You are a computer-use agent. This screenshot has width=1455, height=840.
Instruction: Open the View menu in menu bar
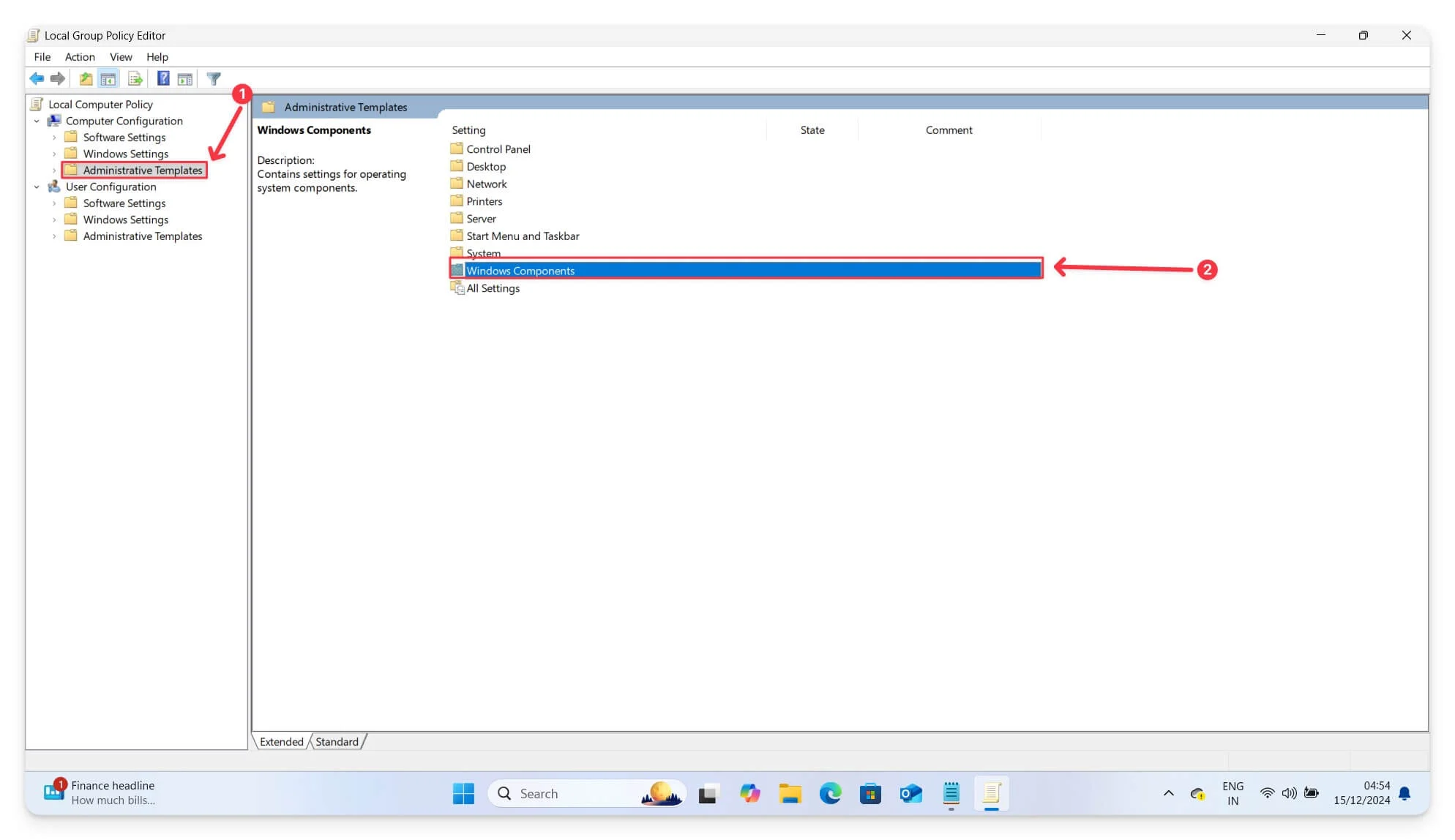coord(120,56)
